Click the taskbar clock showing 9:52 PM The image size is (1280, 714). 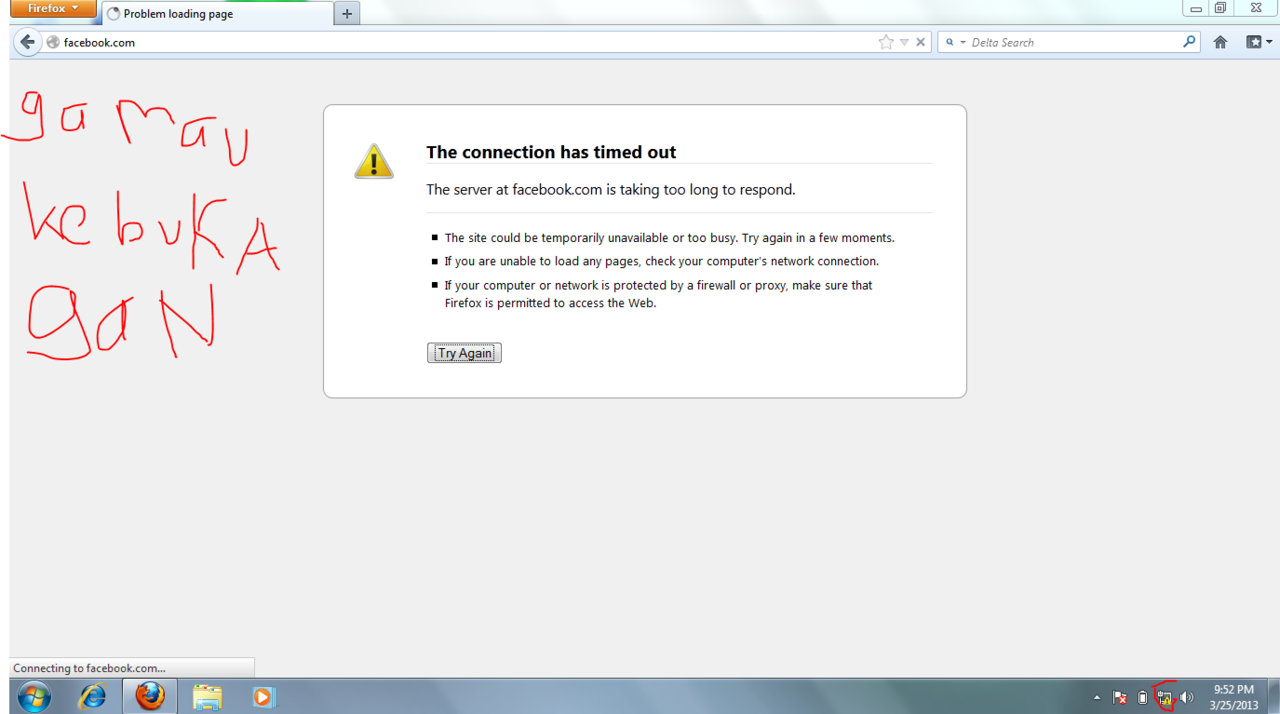click(1233, 697)
